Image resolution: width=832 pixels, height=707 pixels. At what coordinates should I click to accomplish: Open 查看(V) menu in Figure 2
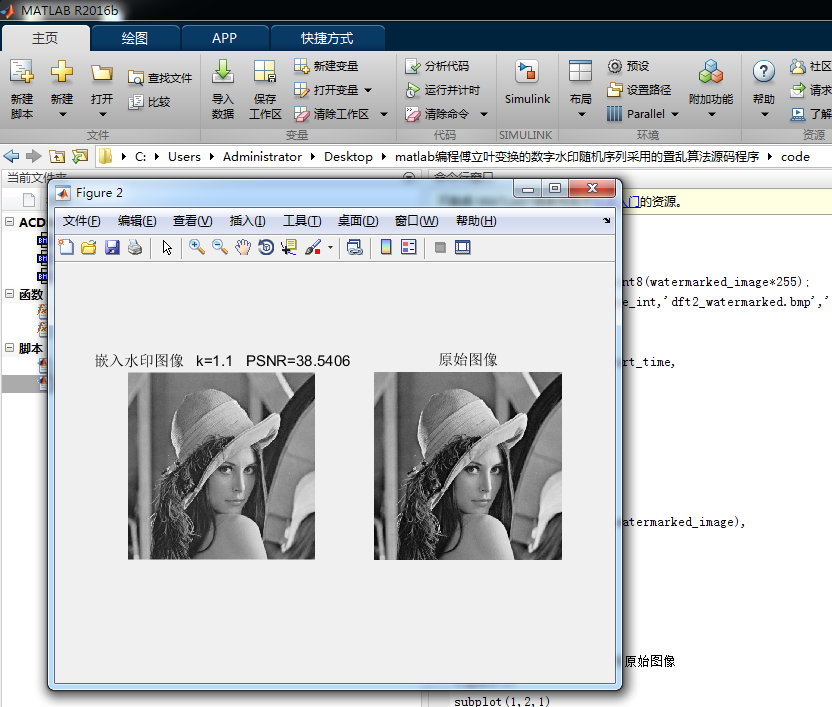coord(193,221)
